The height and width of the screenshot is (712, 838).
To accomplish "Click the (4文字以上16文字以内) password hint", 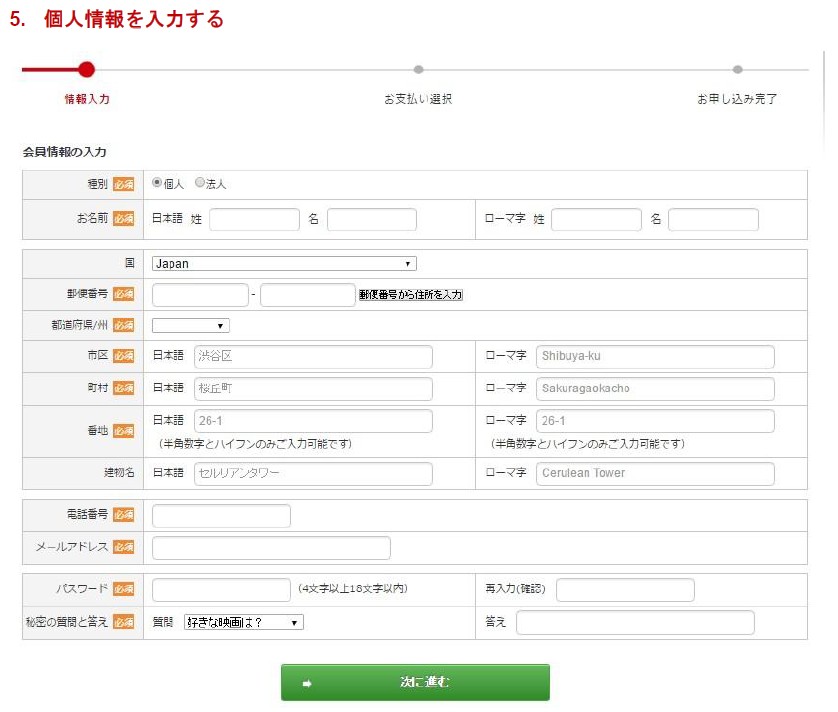I will pyautogui.click(x=353, y=589).
